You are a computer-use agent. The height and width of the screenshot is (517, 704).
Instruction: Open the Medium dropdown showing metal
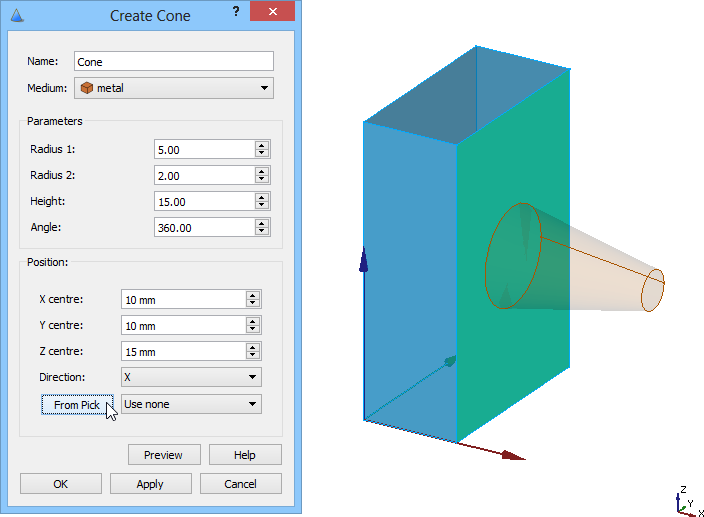point(174,88)
